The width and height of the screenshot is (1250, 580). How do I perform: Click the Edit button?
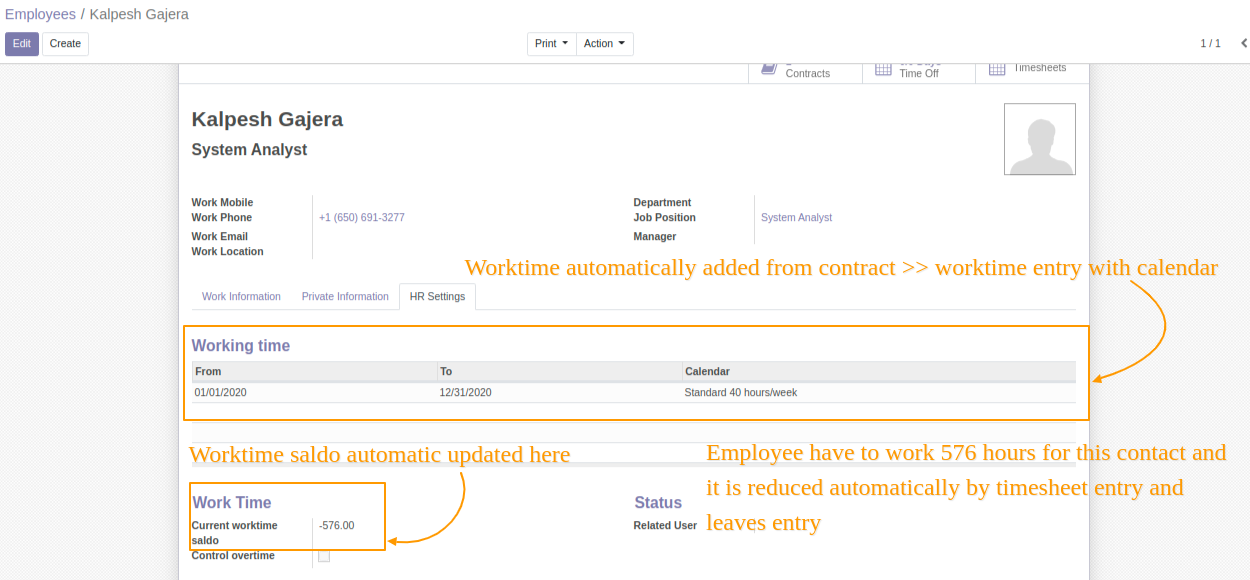pos(22,44)
